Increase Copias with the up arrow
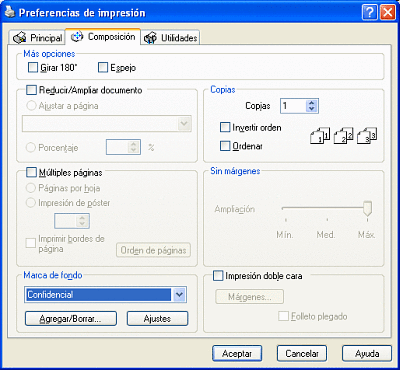This screenshot has width=400, height=370. pyautogui.click(x=312, y=103)
